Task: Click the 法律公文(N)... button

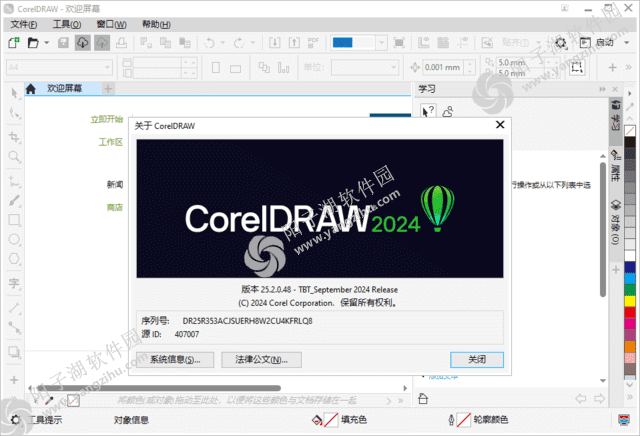Action: pyautogui.click(x=261, y=360)
